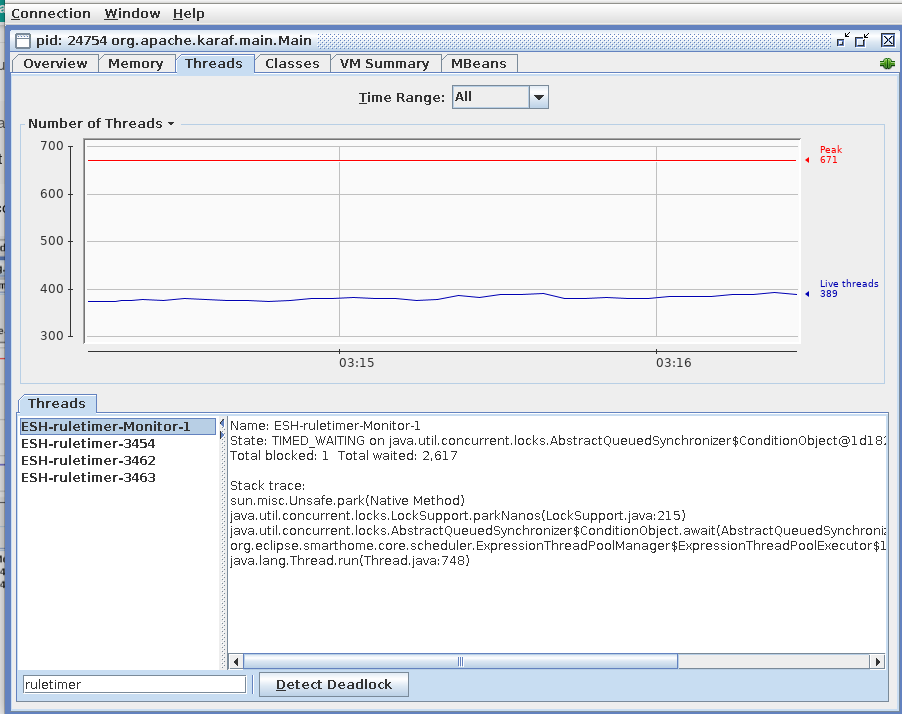
Task: Click the green connection status icon
Action: pos(887,64)
